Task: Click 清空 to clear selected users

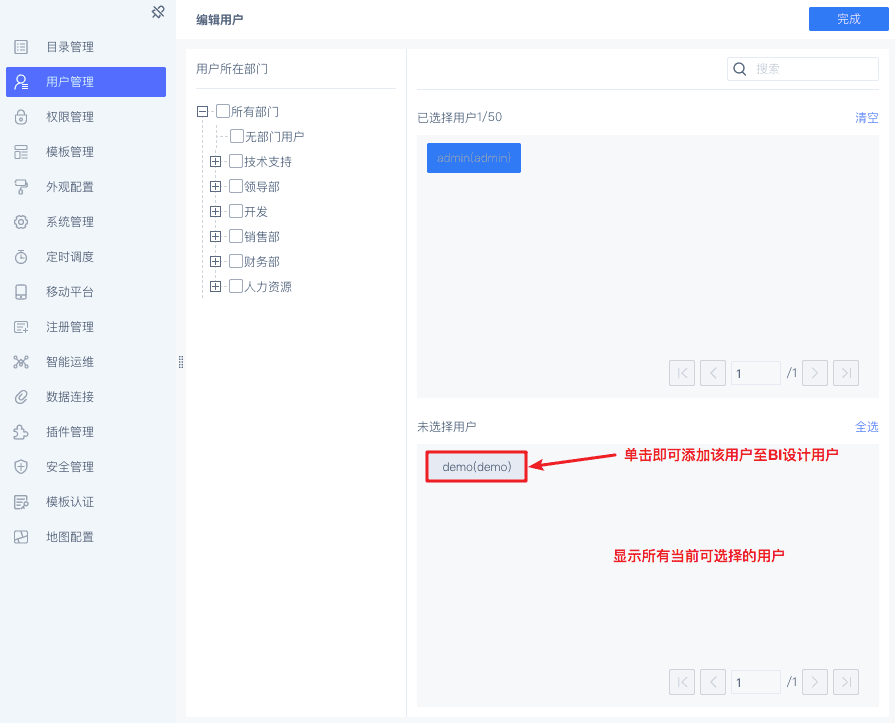Action: [x=866, y=118]
